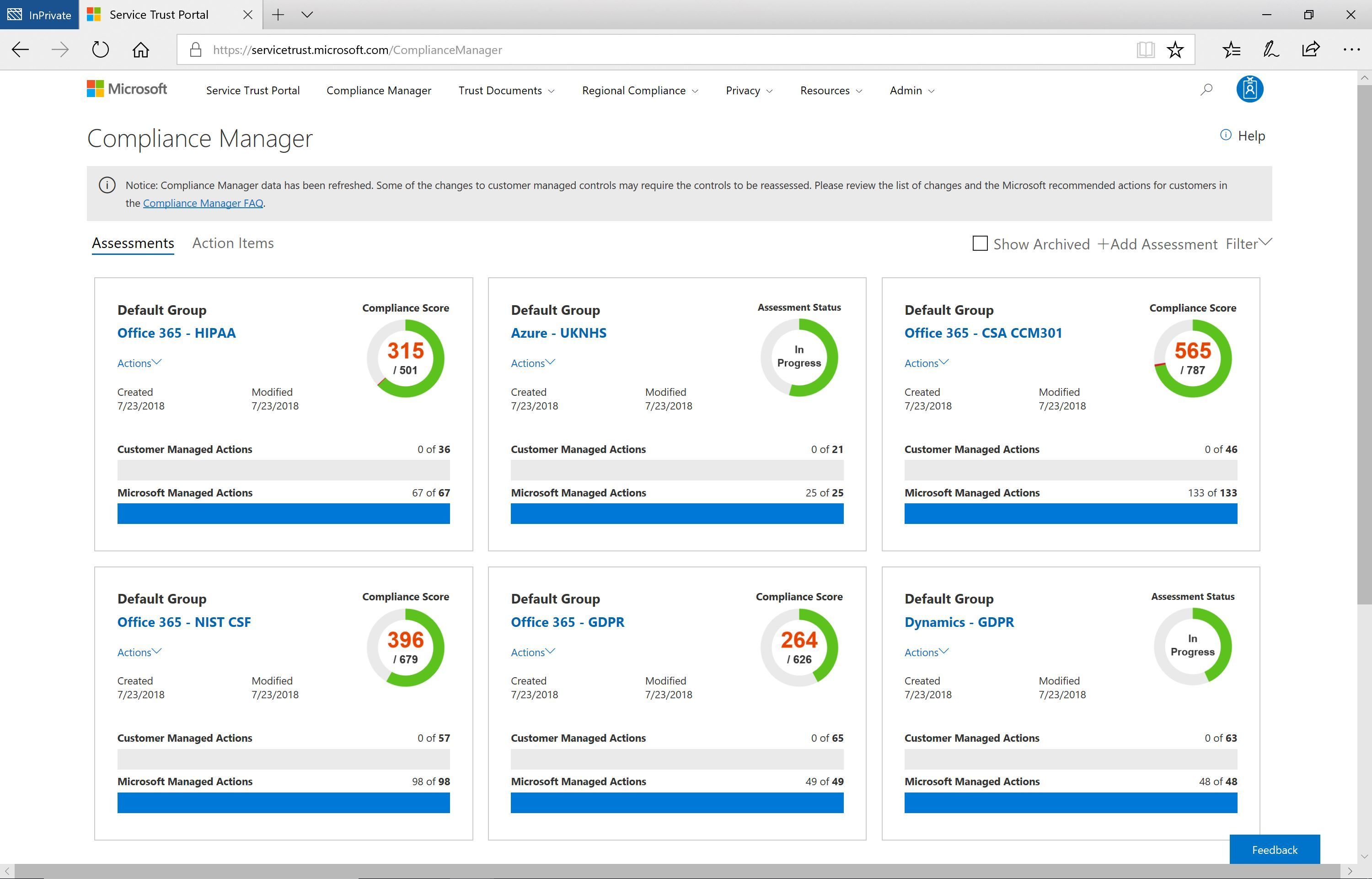1372x879 pixels.
Task: Open the Compliance Manager FAQ link
Action: click(203, 203)
